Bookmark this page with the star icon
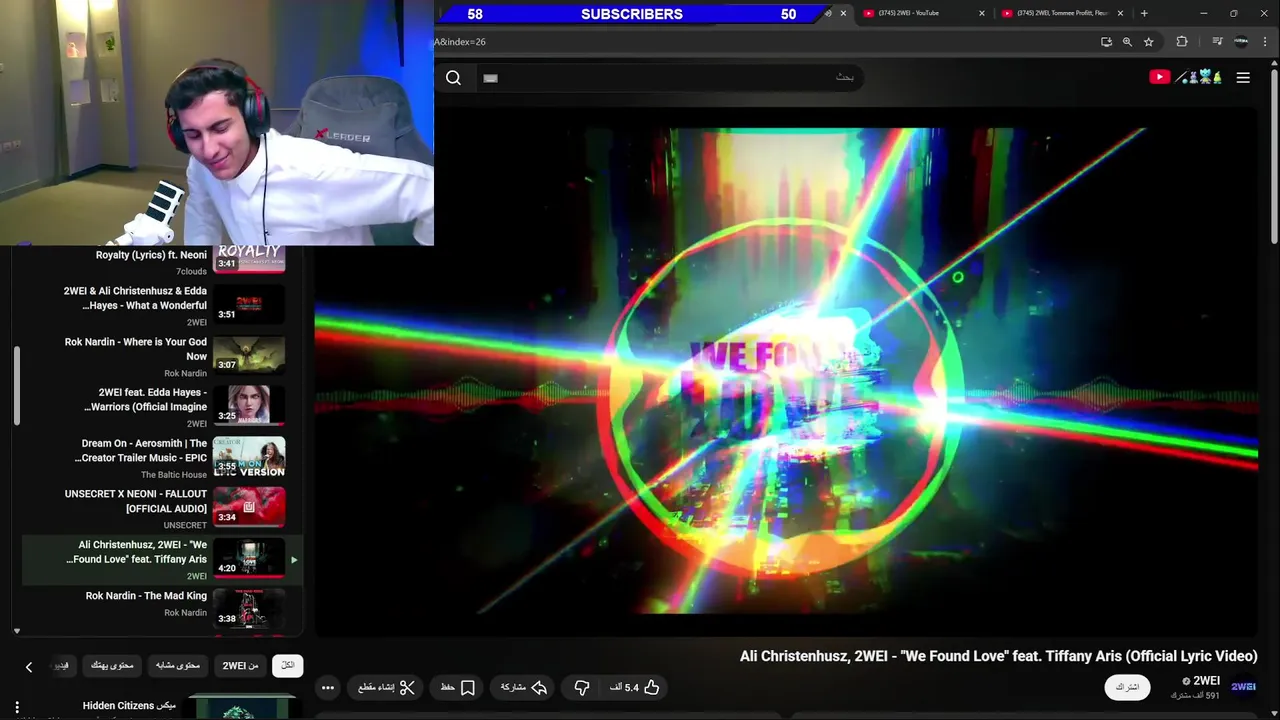This screenshot has width=1280, height=720. (1149, 42)
